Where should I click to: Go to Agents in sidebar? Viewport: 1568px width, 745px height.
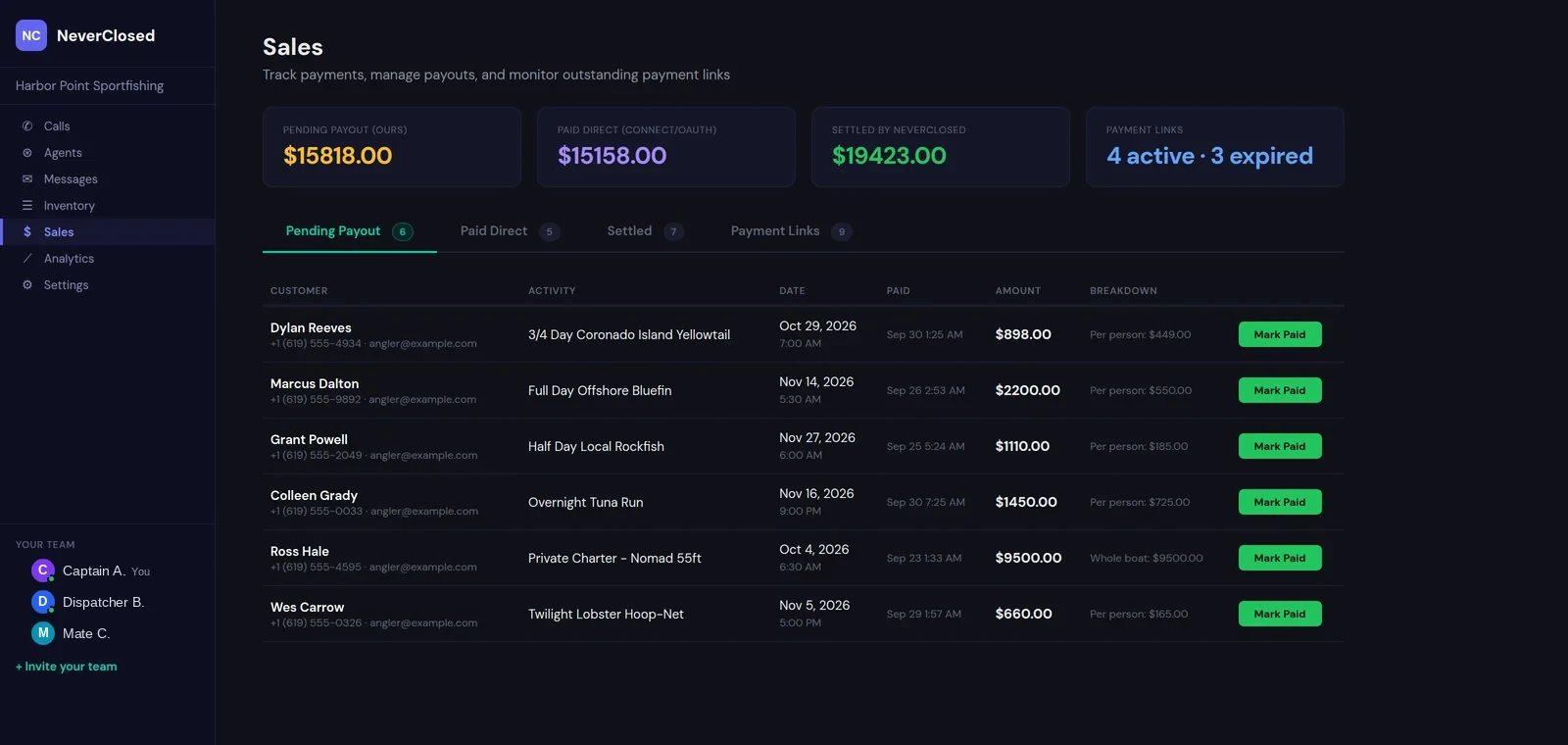[108, 153]
